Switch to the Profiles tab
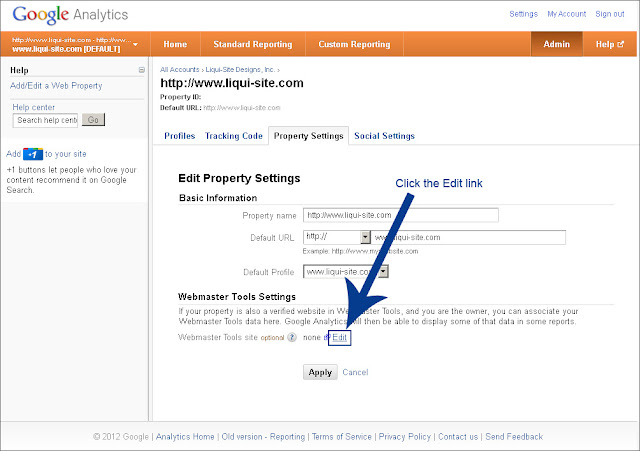 [180, 136]
